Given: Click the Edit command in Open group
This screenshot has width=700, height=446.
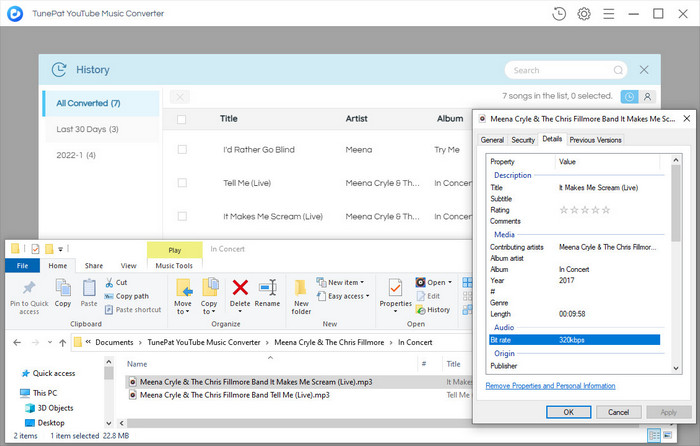Looking at the screenshot, I should click(428, 296).
